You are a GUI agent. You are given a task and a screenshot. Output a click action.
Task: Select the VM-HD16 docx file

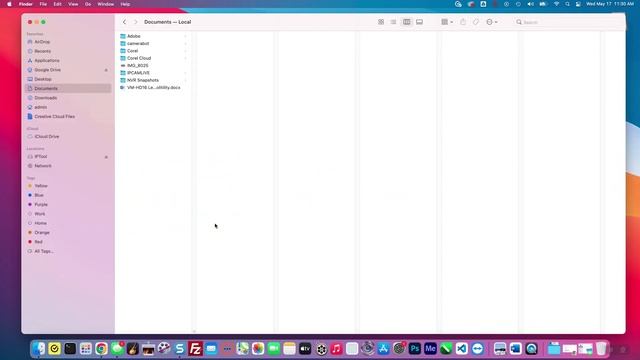[x=153, y=88]
